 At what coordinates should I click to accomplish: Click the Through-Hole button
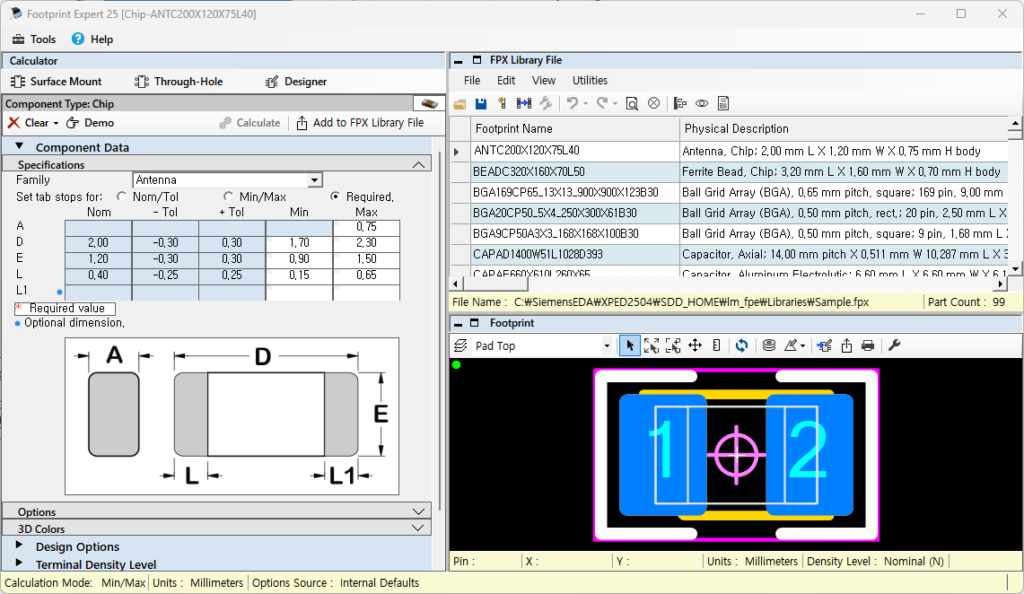point(179,82)
